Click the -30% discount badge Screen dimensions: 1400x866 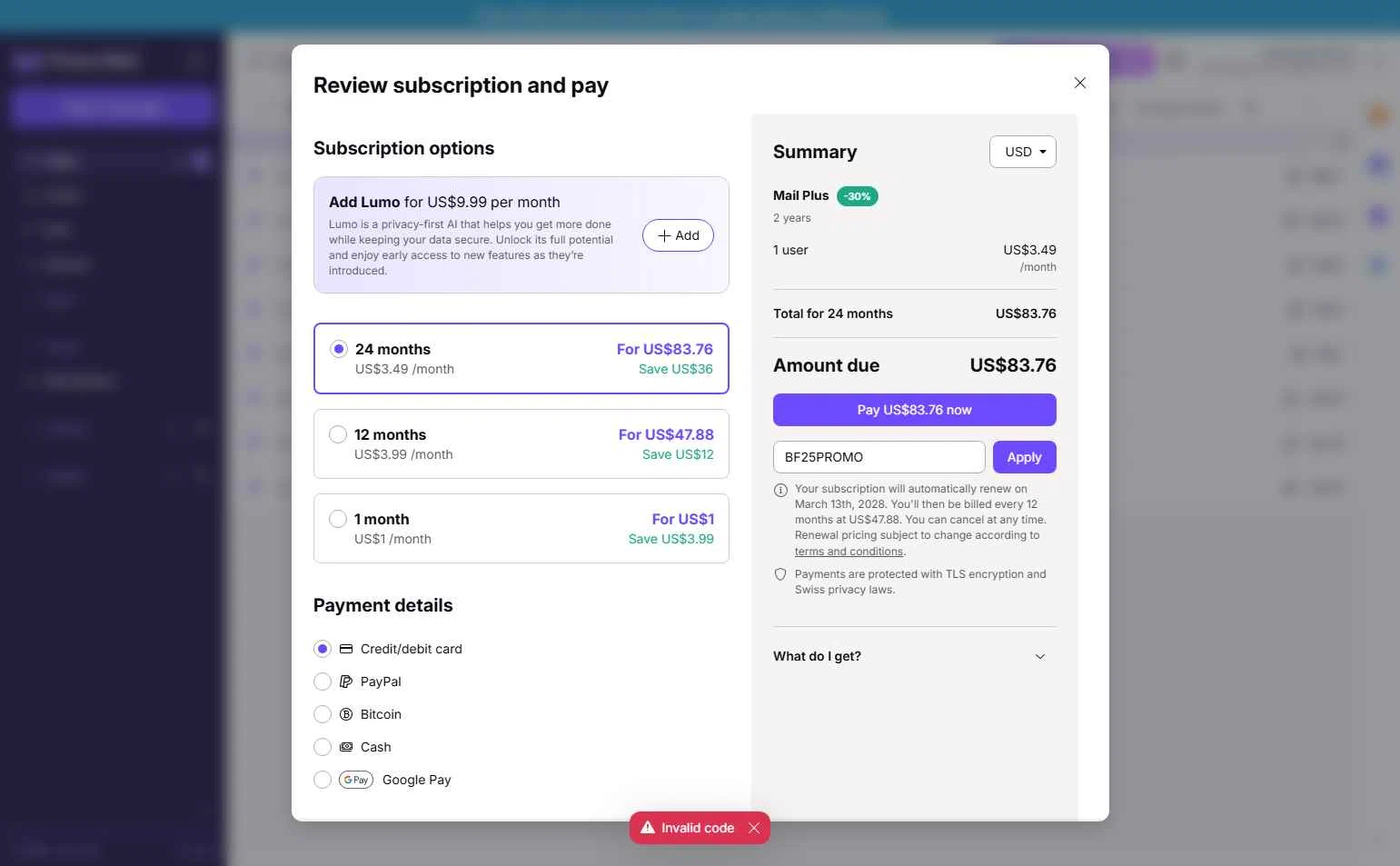pyautogui.click(x=857, y=196)
